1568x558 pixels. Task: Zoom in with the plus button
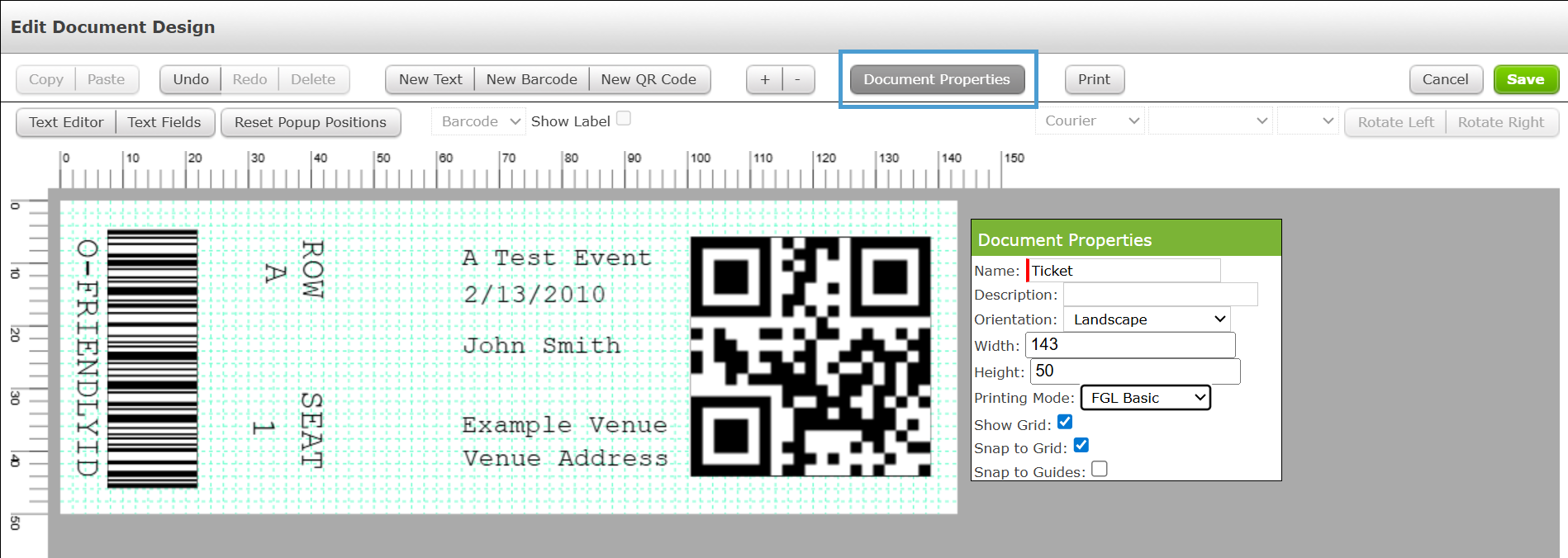[x=765, y=79]
